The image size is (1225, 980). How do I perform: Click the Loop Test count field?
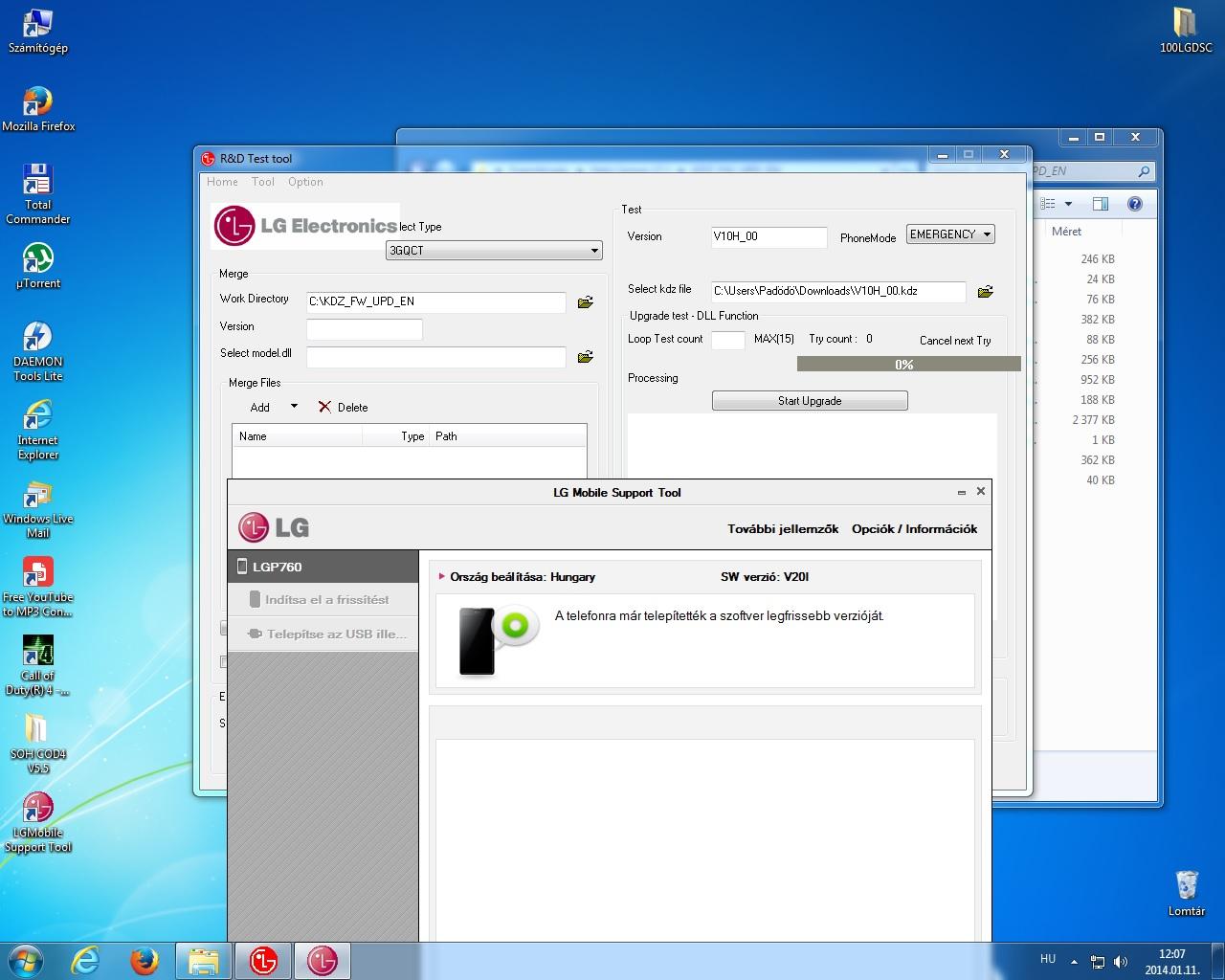pos(728,340)
